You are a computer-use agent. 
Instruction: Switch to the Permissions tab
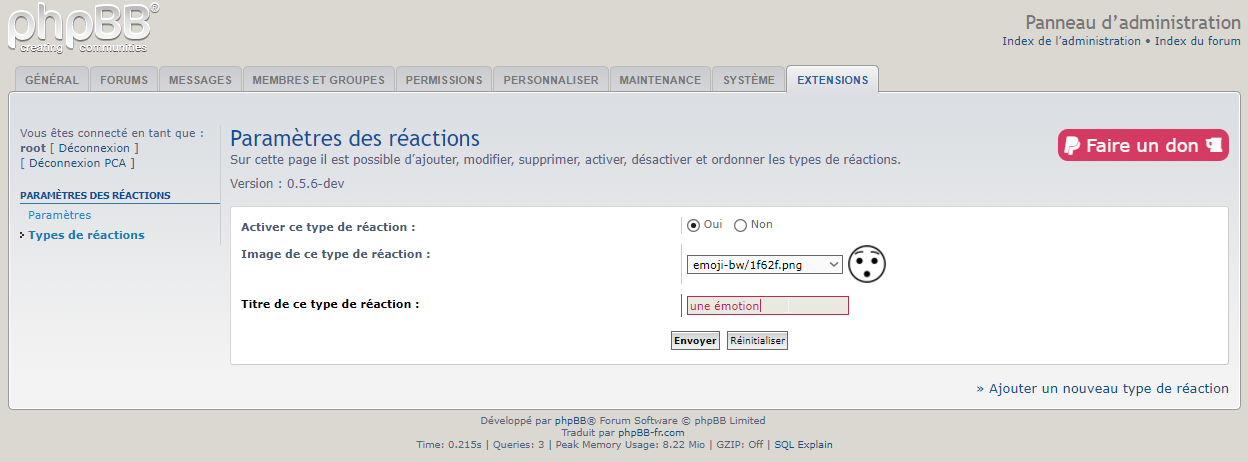point(444,80)
